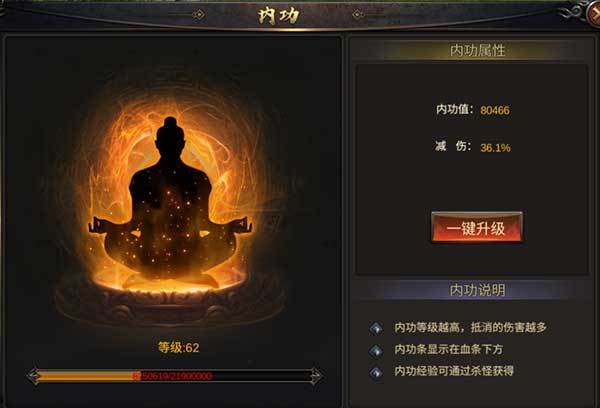
Task: Close the 内功 window
Action: (594, 15)
